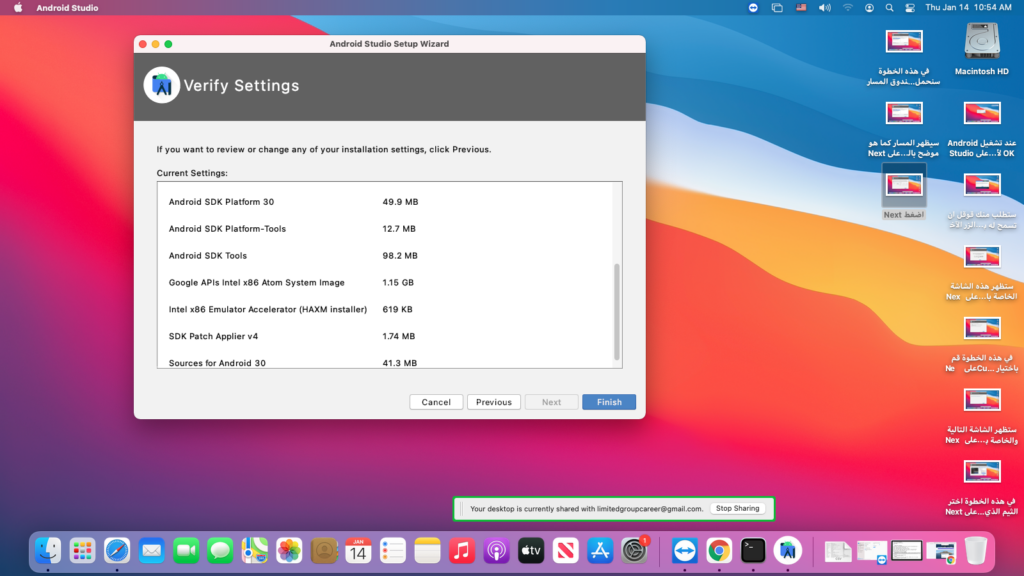Click the Android Studio logo in wizard header

click(161, 85)
